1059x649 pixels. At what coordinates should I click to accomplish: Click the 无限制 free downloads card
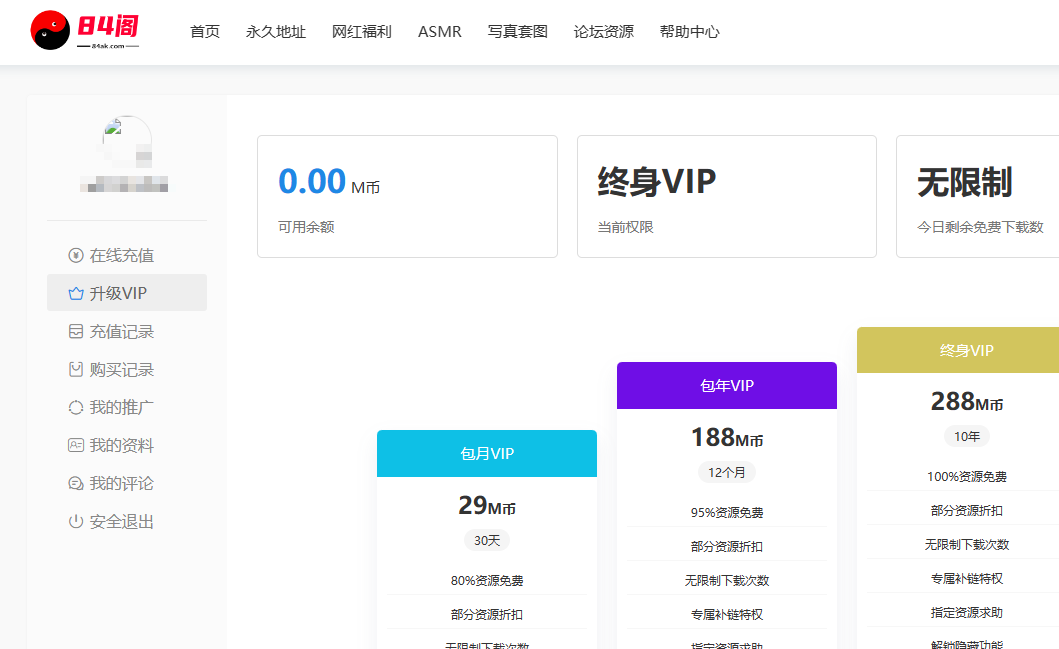[977, 197]
